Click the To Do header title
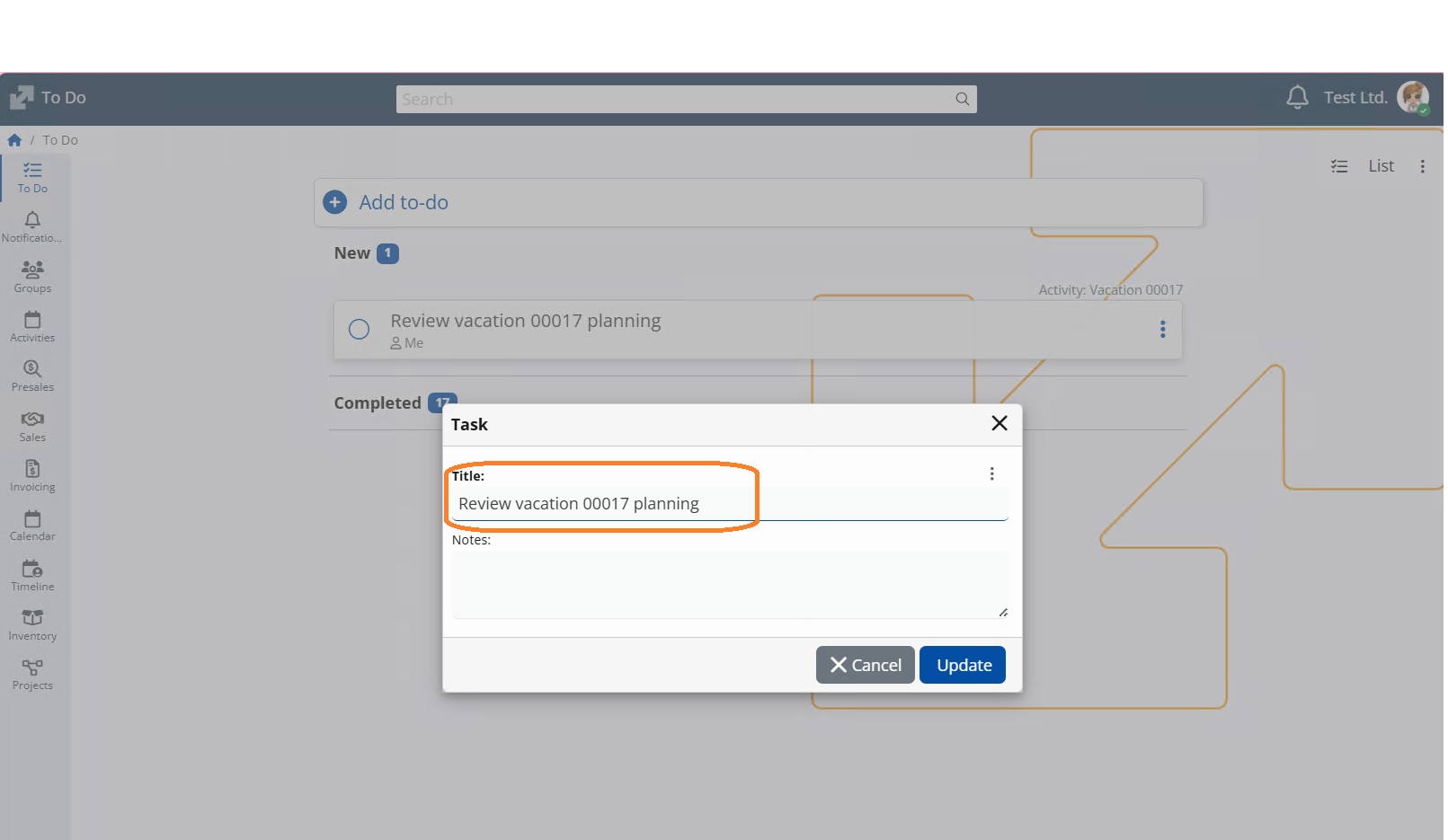The height and width of the screenshot is (840, 1448). 64,97
